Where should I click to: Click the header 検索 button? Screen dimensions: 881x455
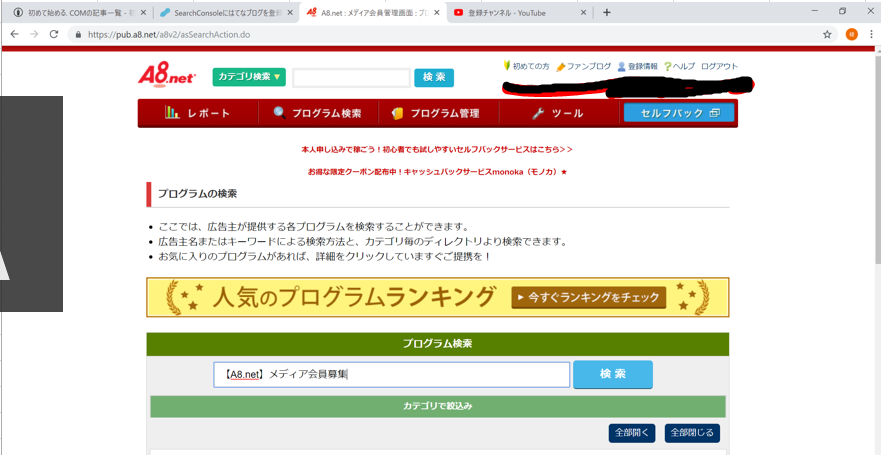coord(434,78)
